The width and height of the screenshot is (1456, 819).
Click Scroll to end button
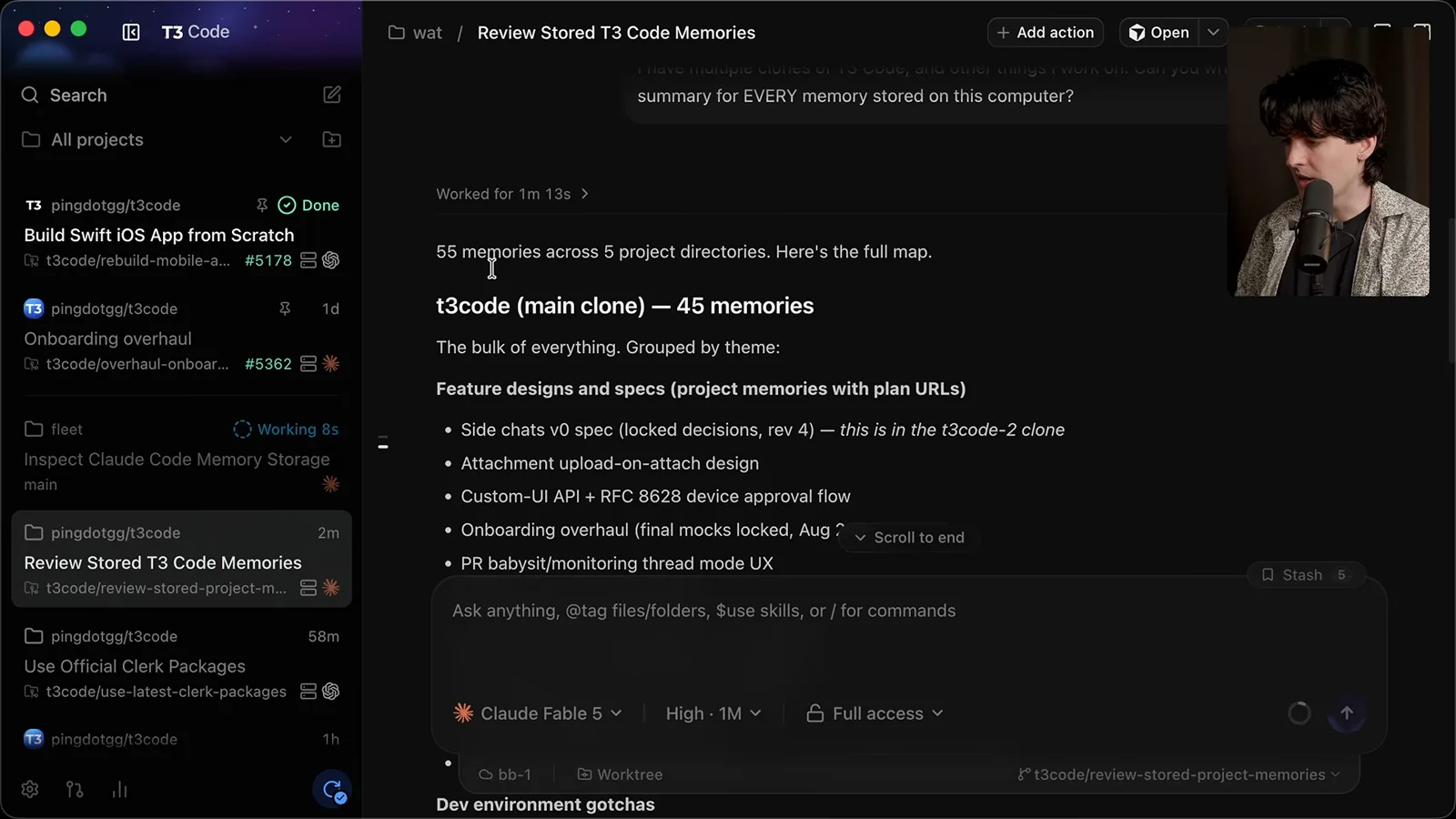point(908,538)
